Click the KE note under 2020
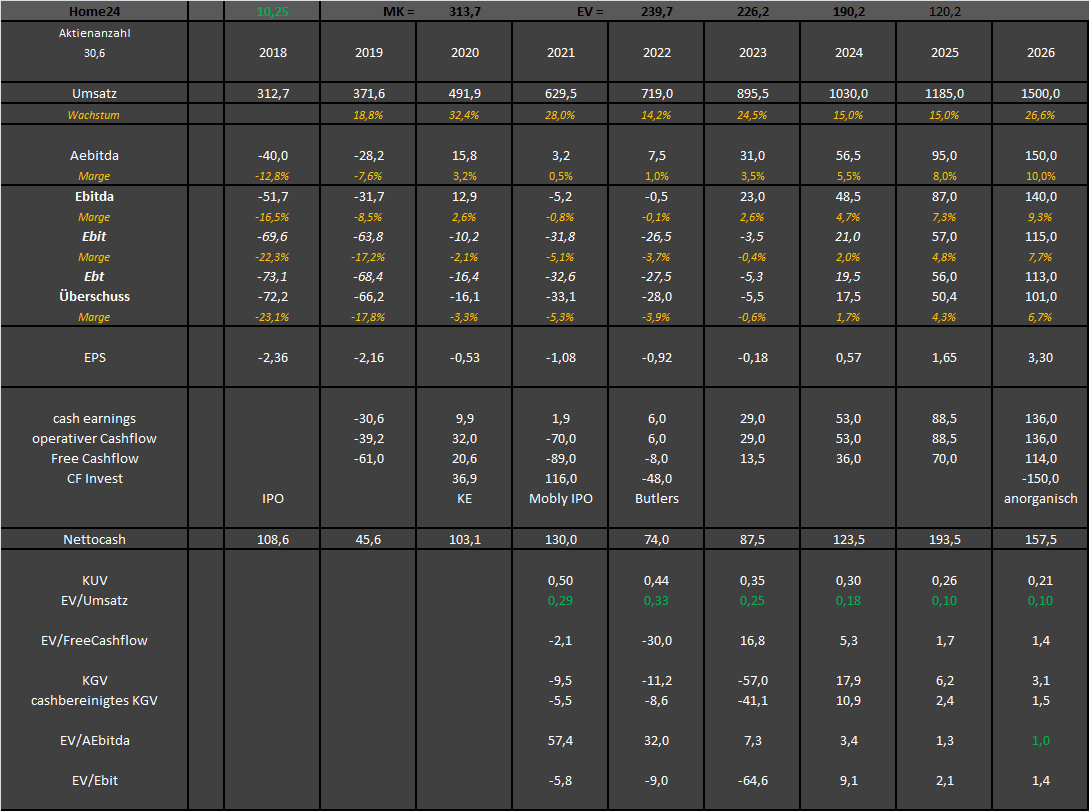Image resolution: width=1089 pixels, height=811 pixels. coord(465,499)
